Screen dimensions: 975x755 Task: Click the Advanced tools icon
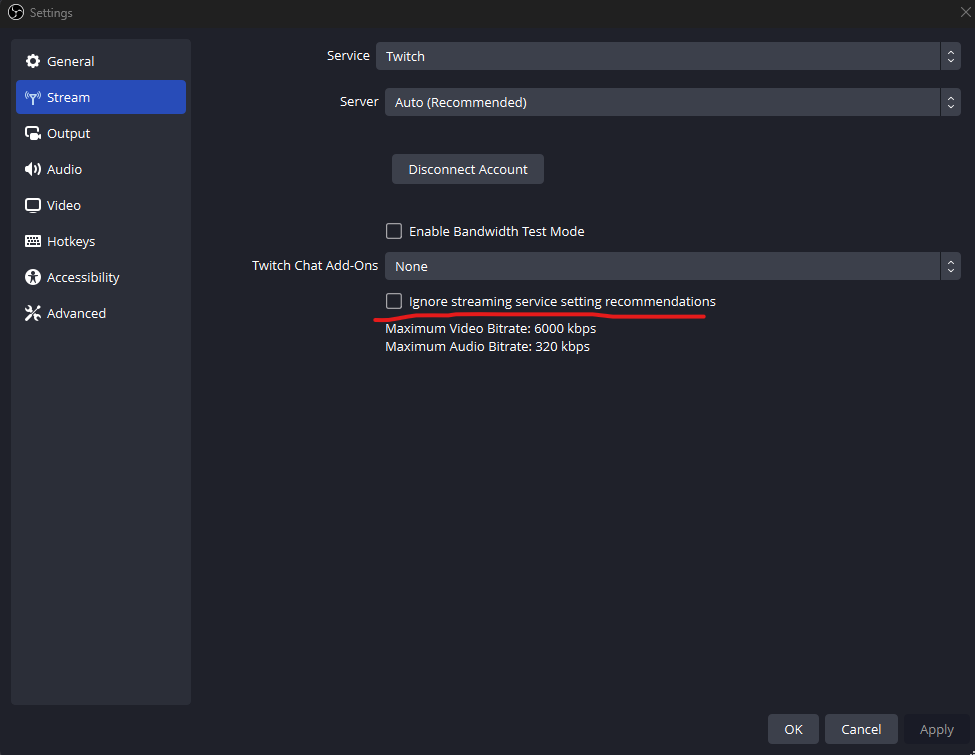pyautogui.click(x=32, y=313)
